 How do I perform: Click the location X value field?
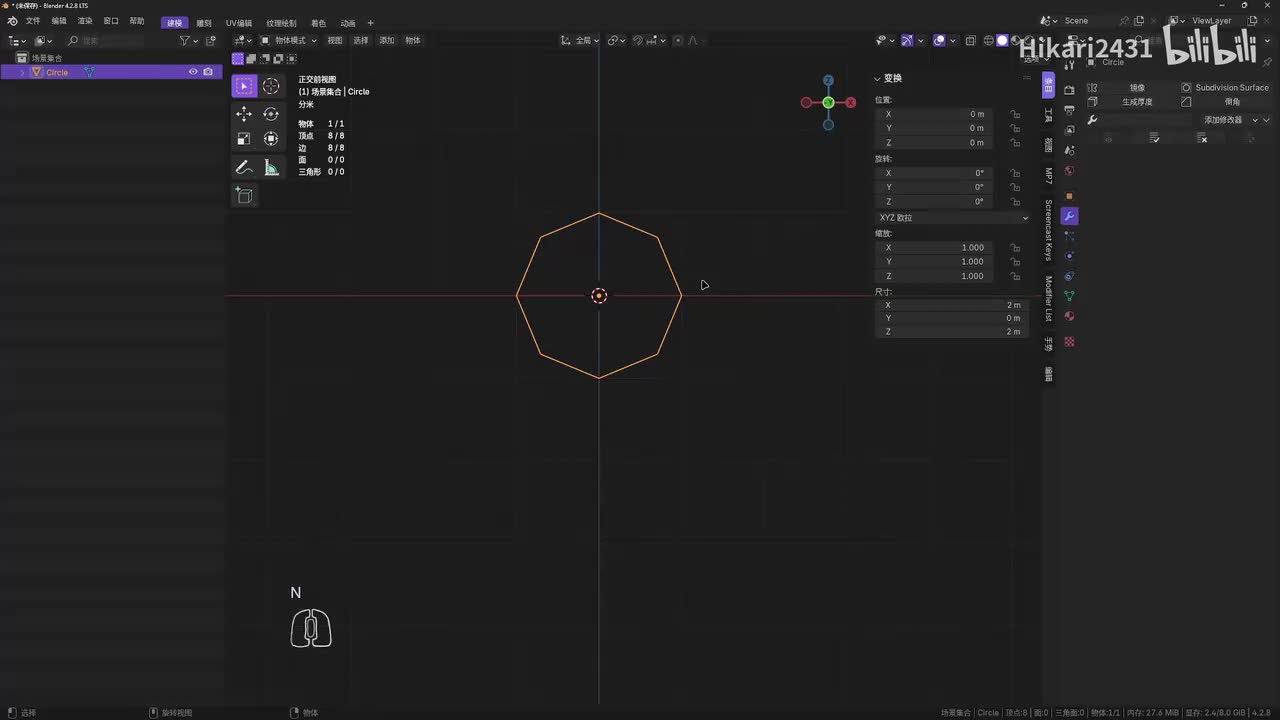[x=934, y=114]
